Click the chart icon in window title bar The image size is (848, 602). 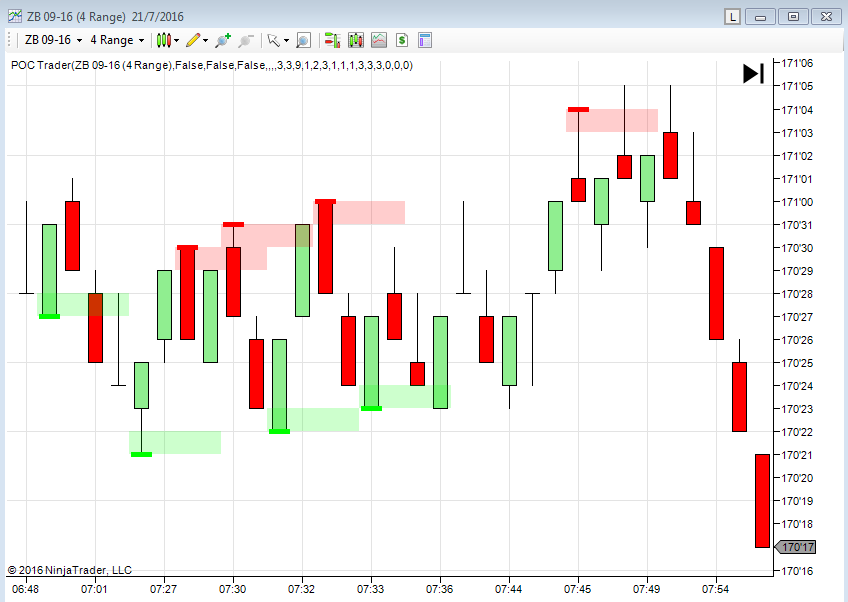15,17
